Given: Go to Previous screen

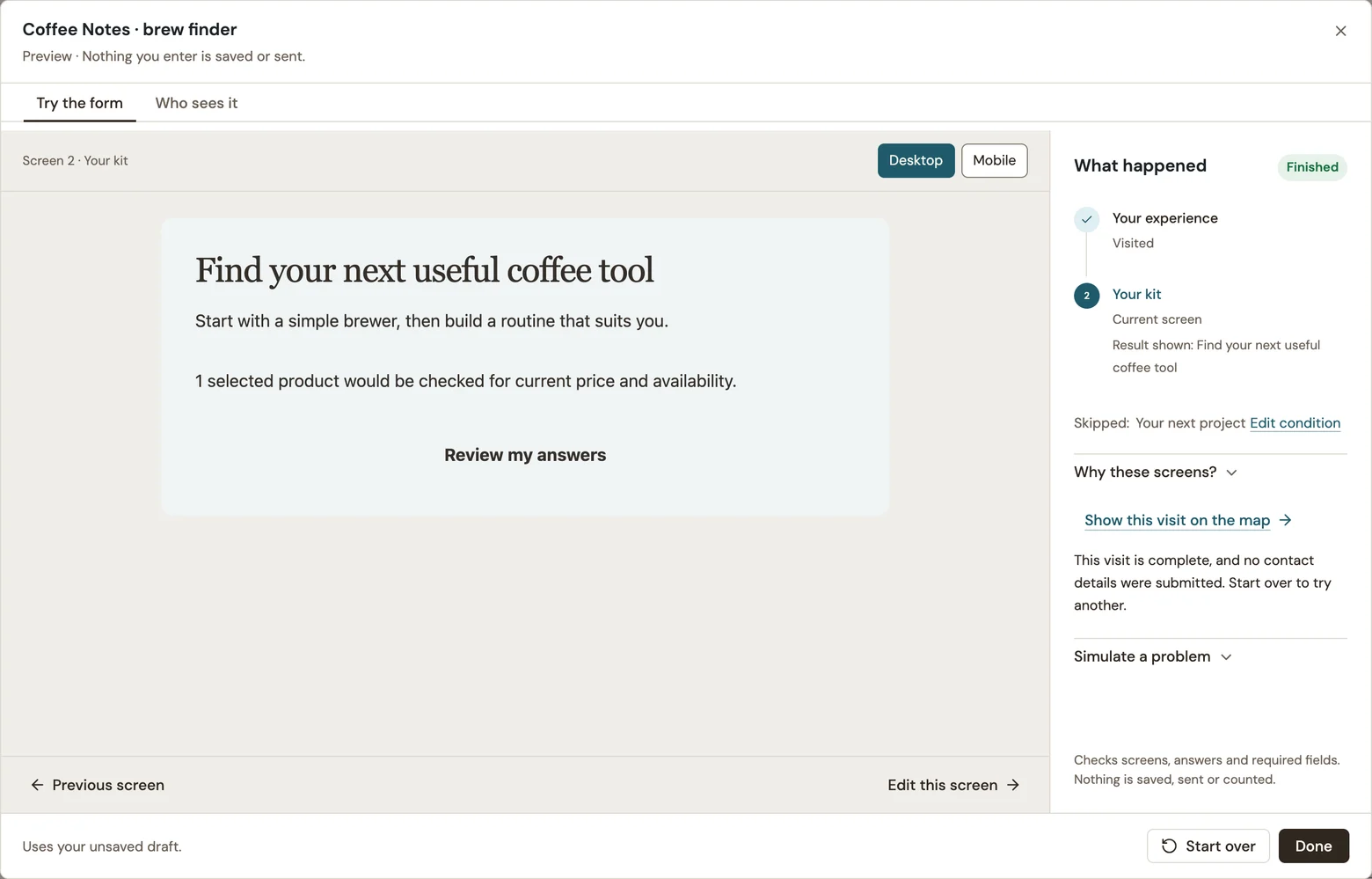Looking at the screenshot, I should [x=98, y=785].
